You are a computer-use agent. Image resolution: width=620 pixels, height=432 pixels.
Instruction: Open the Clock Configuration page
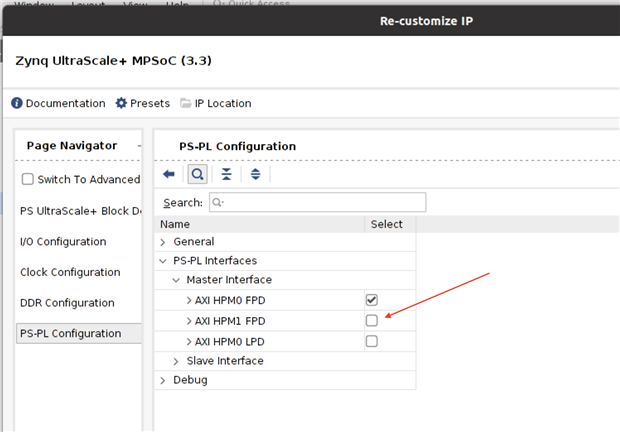coord(70,272)
